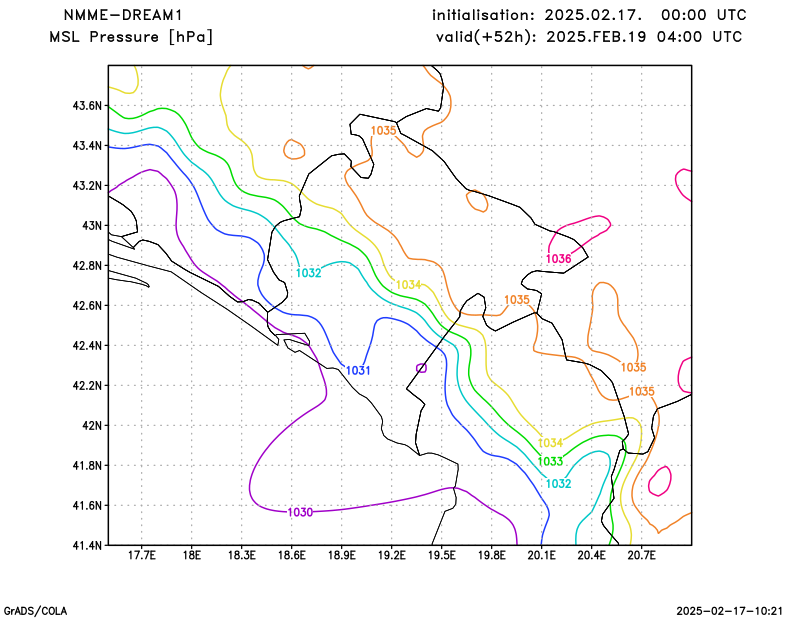Viewport: 800px width, 618px height.
Task: Click the 19.8E longitude label
Action: click(491, 555)
